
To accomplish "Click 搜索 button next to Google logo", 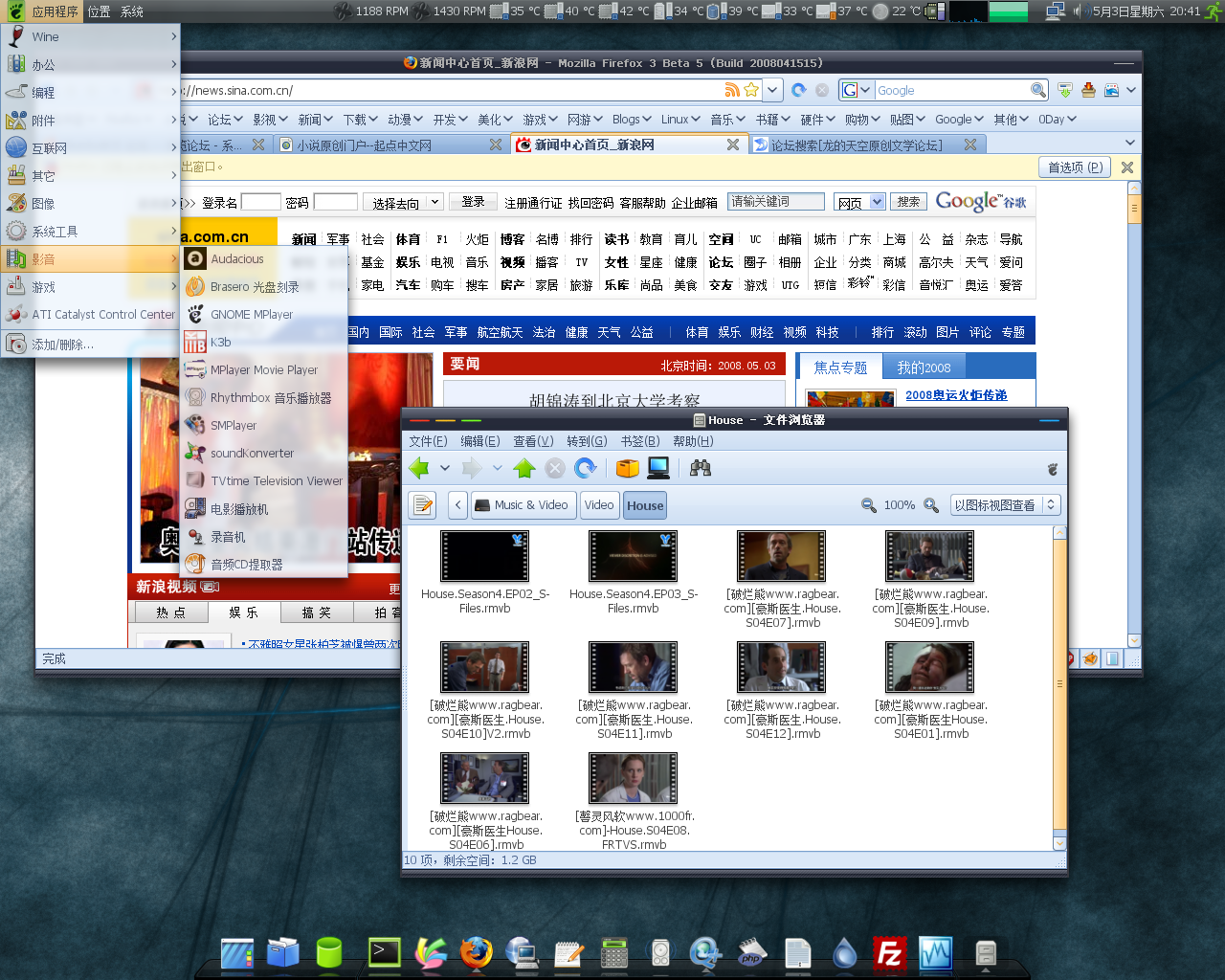I will click(908, 202).
